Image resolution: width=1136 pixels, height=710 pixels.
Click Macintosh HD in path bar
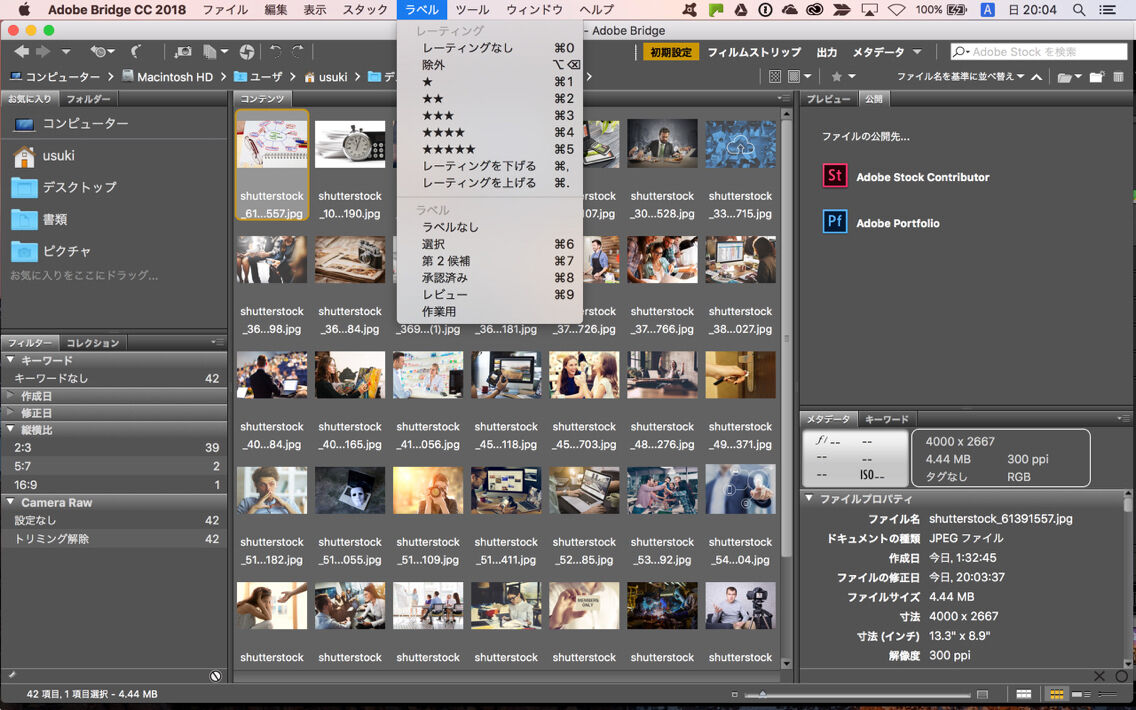pos(167,77)
